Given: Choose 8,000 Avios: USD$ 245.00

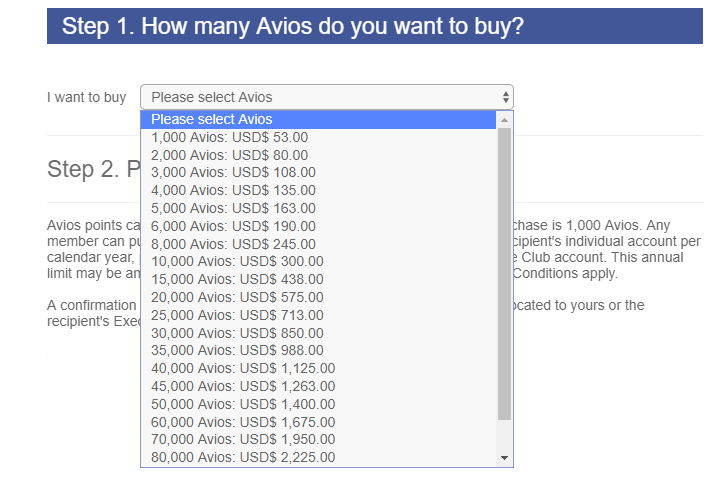Looking at the screenshot, I should (x=233, y=244).
